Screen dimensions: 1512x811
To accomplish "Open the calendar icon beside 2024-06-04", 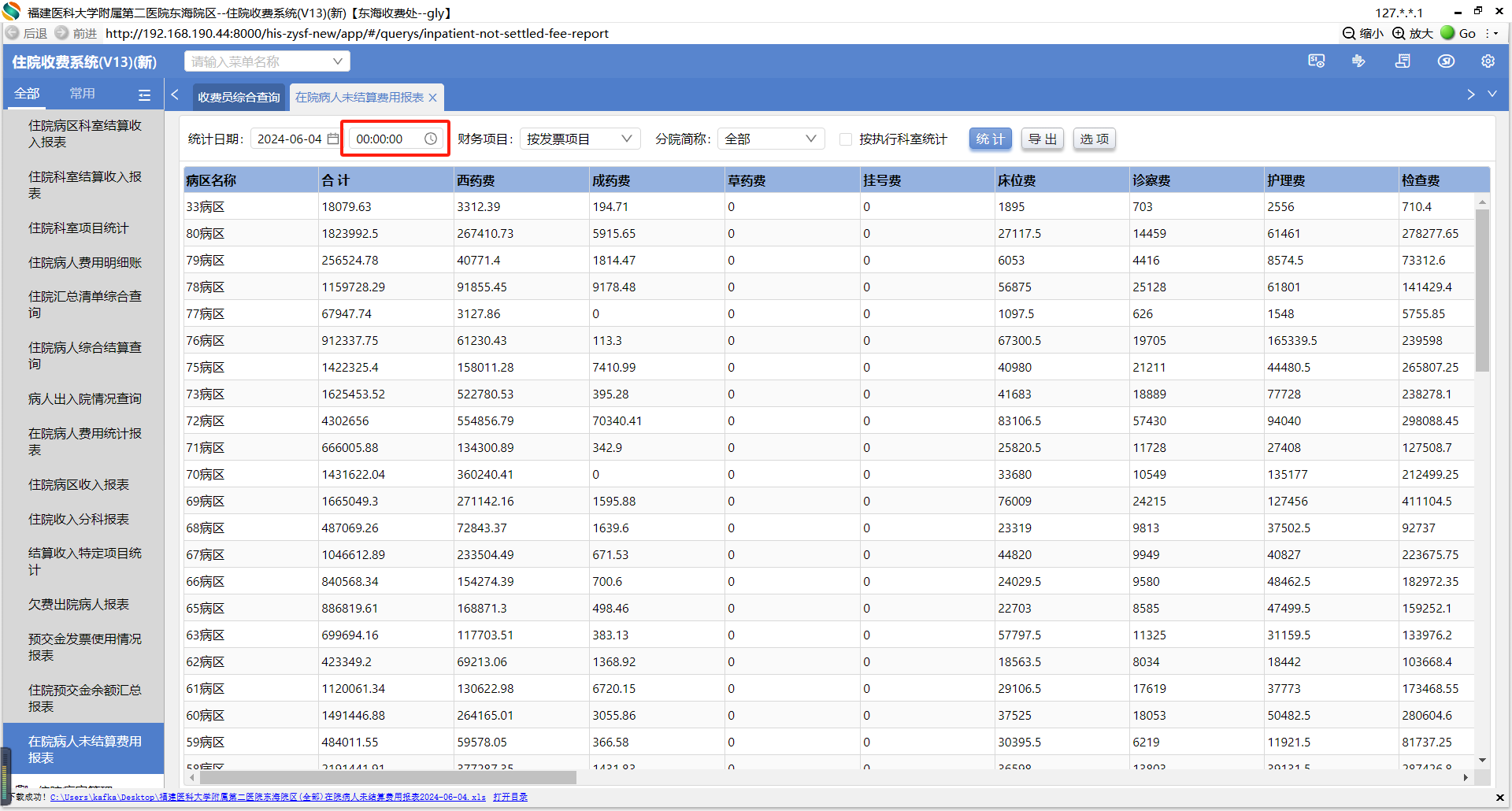I will 333,139.
